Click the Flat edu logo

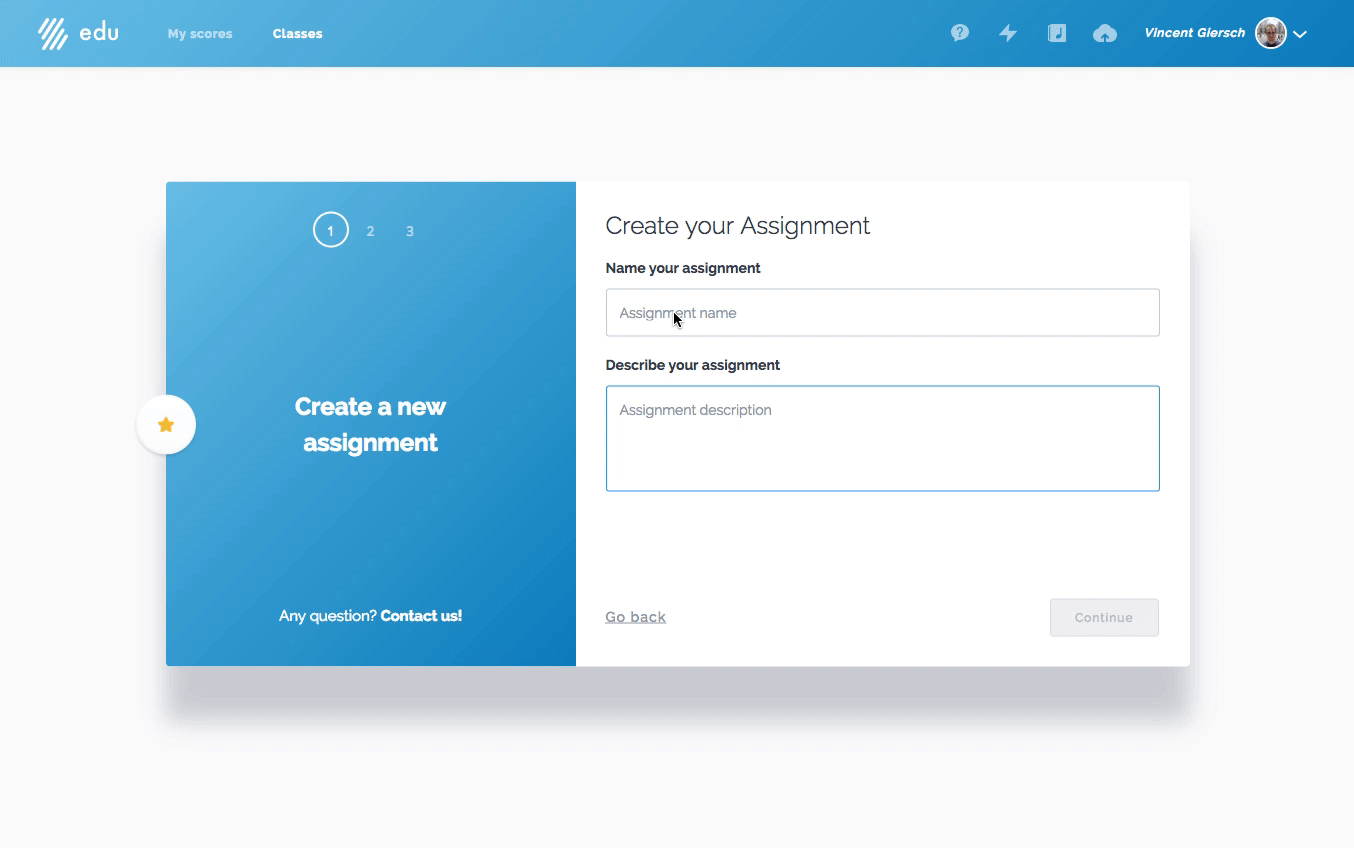[x=78, y=33]
